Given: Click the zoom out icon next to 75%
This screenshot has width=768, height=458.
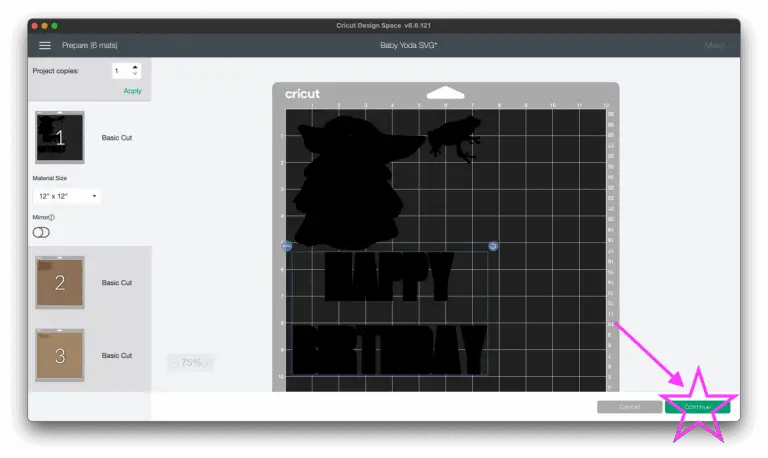Looking at the screenshot, I should (x=173, y=363).
